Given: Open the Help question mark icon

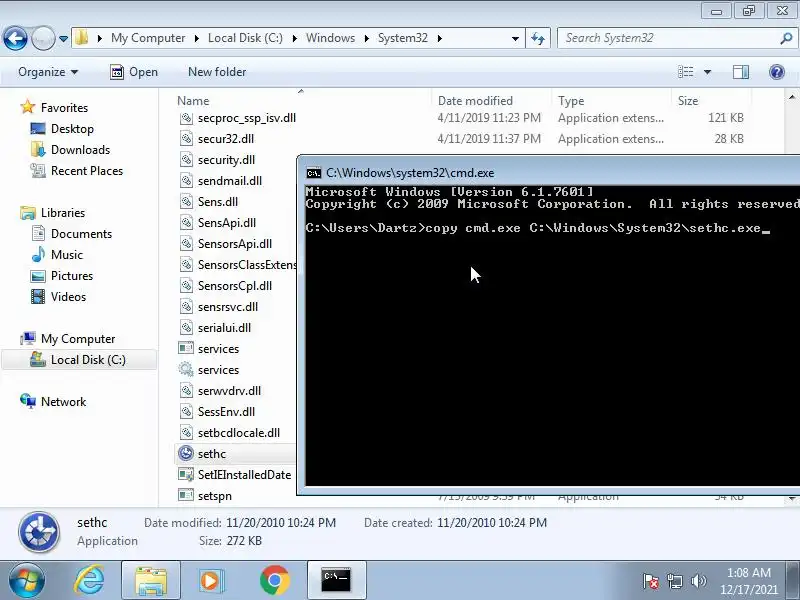Looking at the screenshot, I should pos(777,72).
